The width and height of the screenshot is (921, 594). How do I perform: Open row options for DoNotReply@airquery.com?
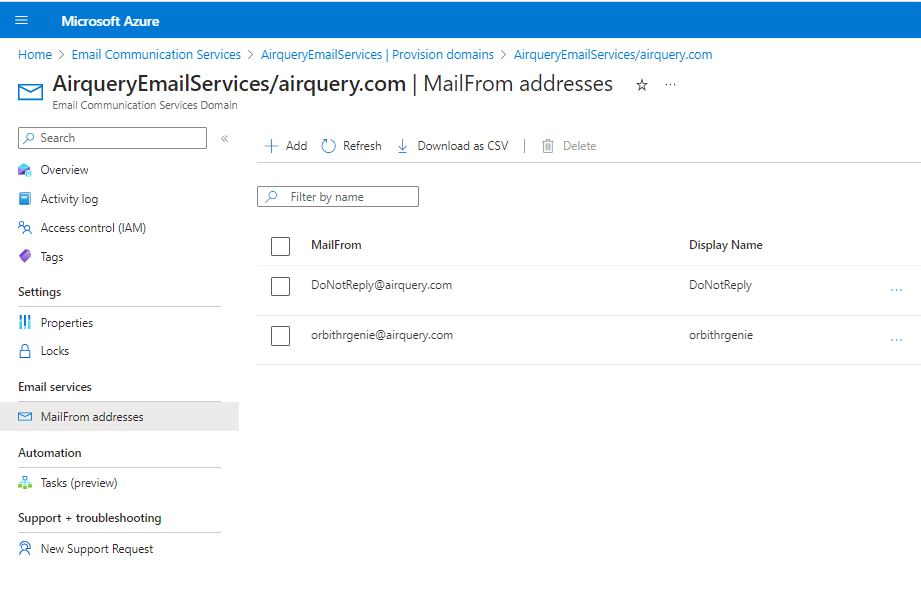[x=896, y=290]
